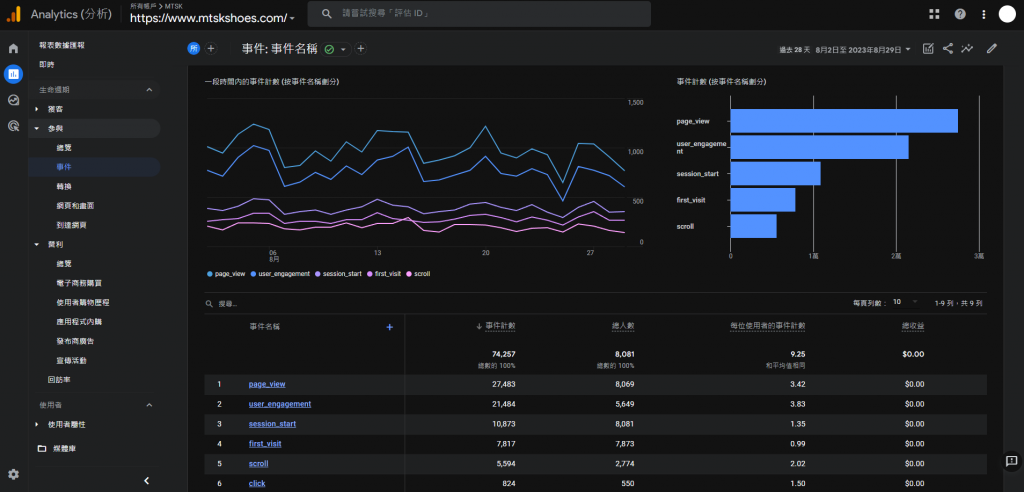Open the session_start link in the table

(x=272, y=424)
